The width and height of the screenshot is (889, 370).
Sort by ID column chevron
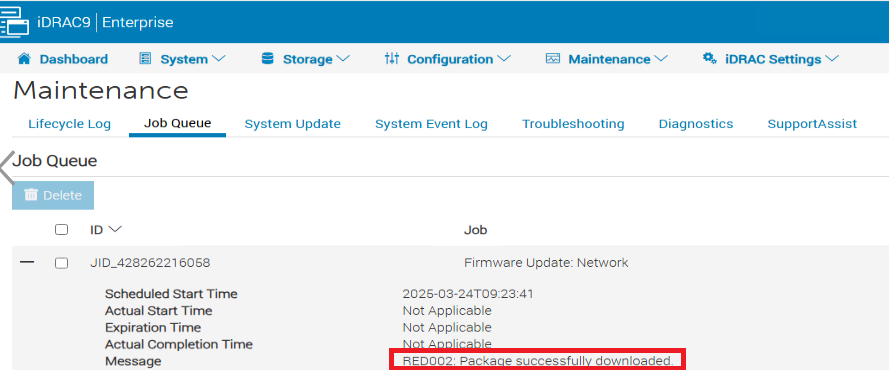pyautogui.click(x=115, y=229)
